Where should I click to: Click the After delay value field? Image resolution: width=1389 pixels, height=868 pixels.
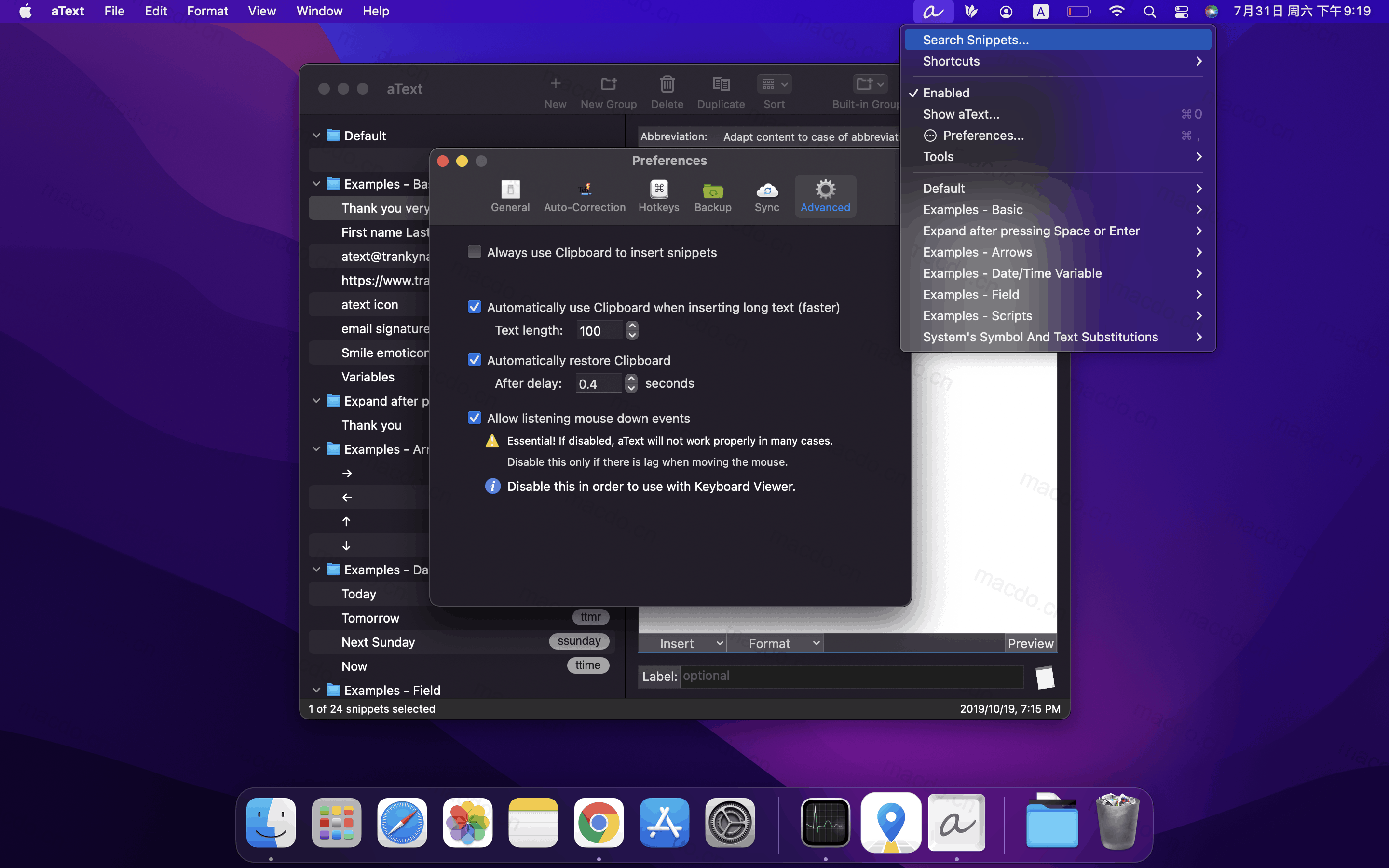(x=599, y=383)
